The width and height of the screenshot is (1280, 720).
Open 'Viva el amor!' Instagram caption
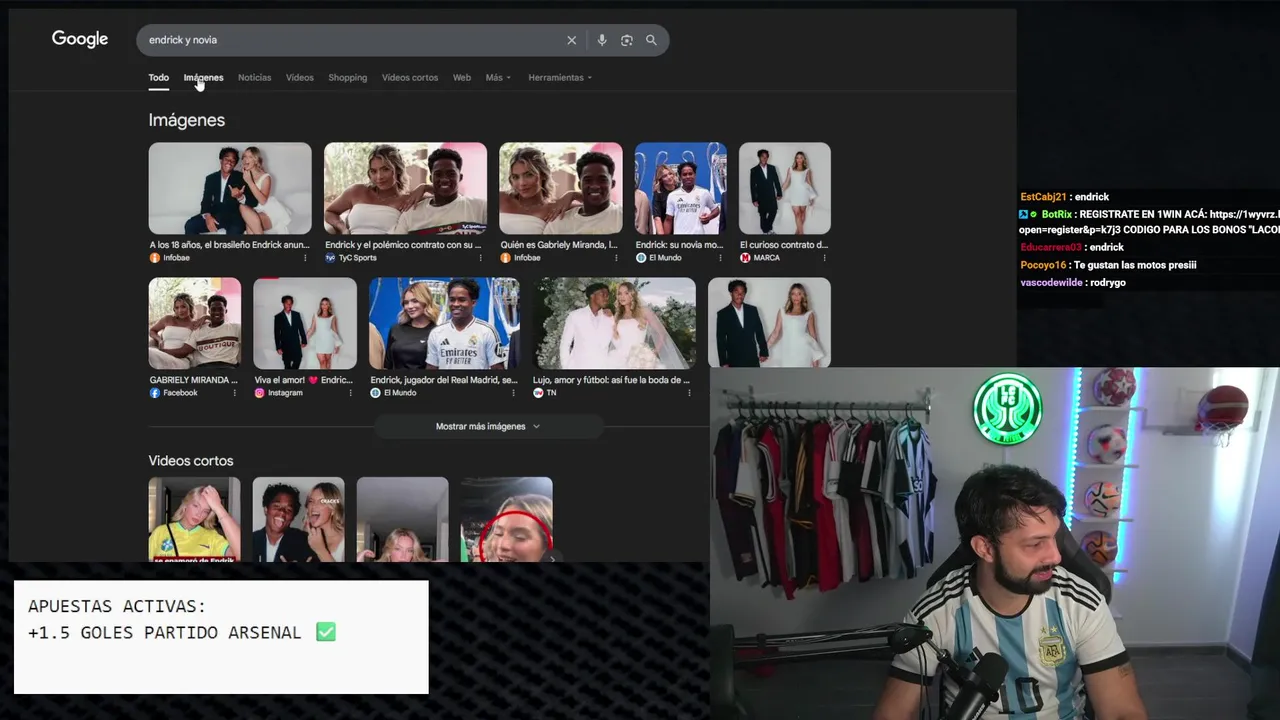click(x=304, y=380)
